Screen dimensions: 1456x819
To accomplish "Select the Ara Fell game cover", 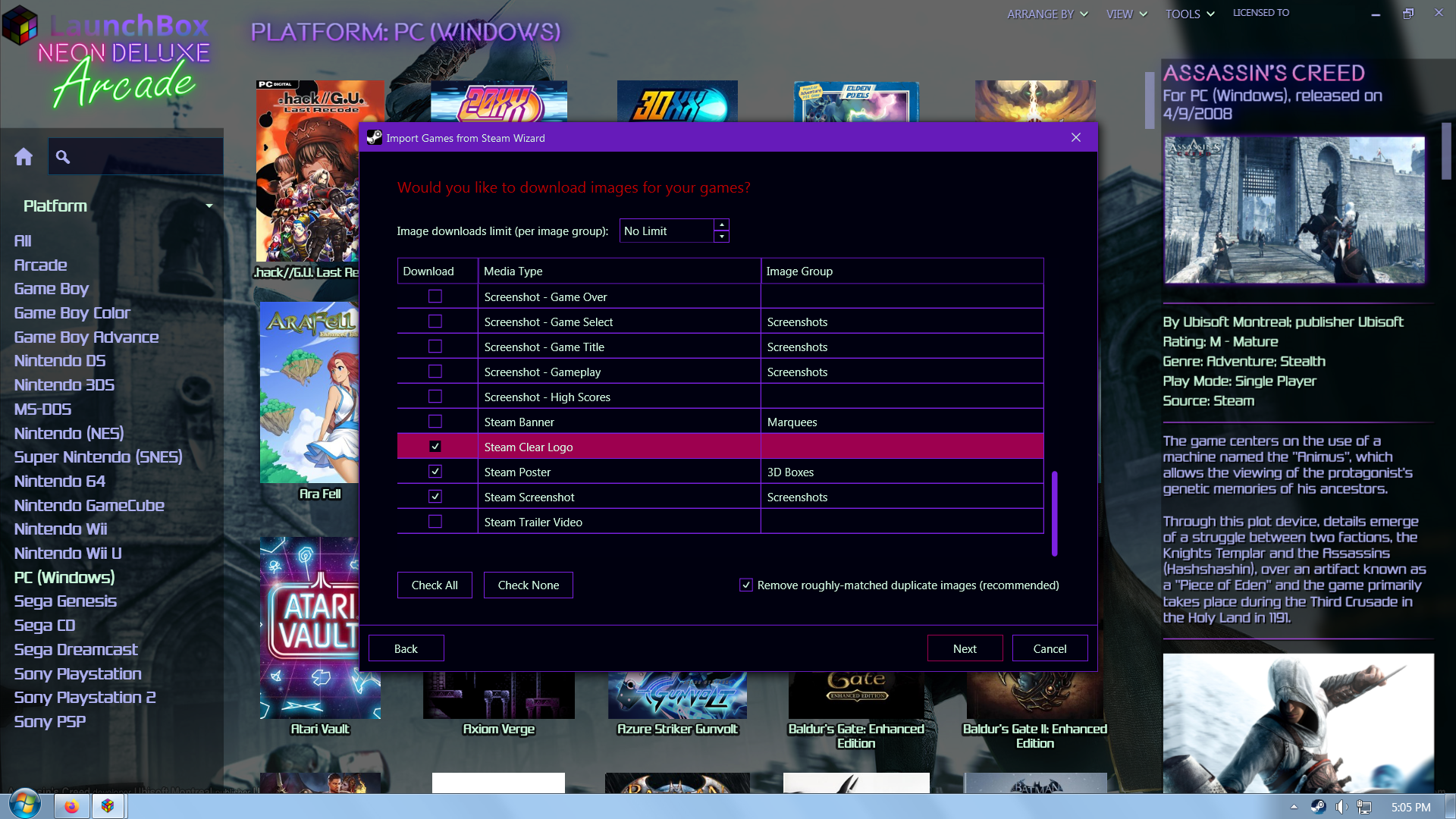I will [x=309, y=392].
